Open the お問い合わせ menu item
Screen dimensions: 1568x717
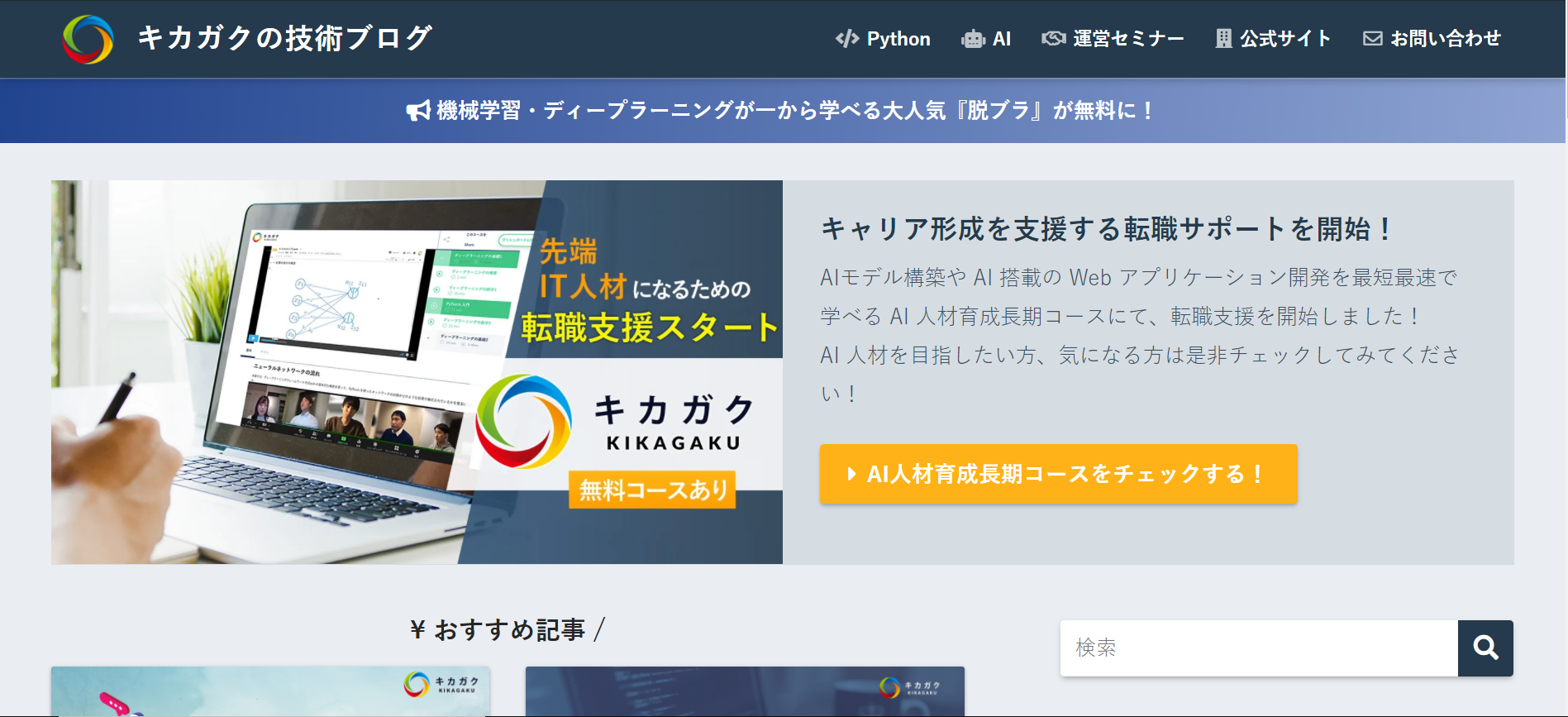(x=1446, y=39)
